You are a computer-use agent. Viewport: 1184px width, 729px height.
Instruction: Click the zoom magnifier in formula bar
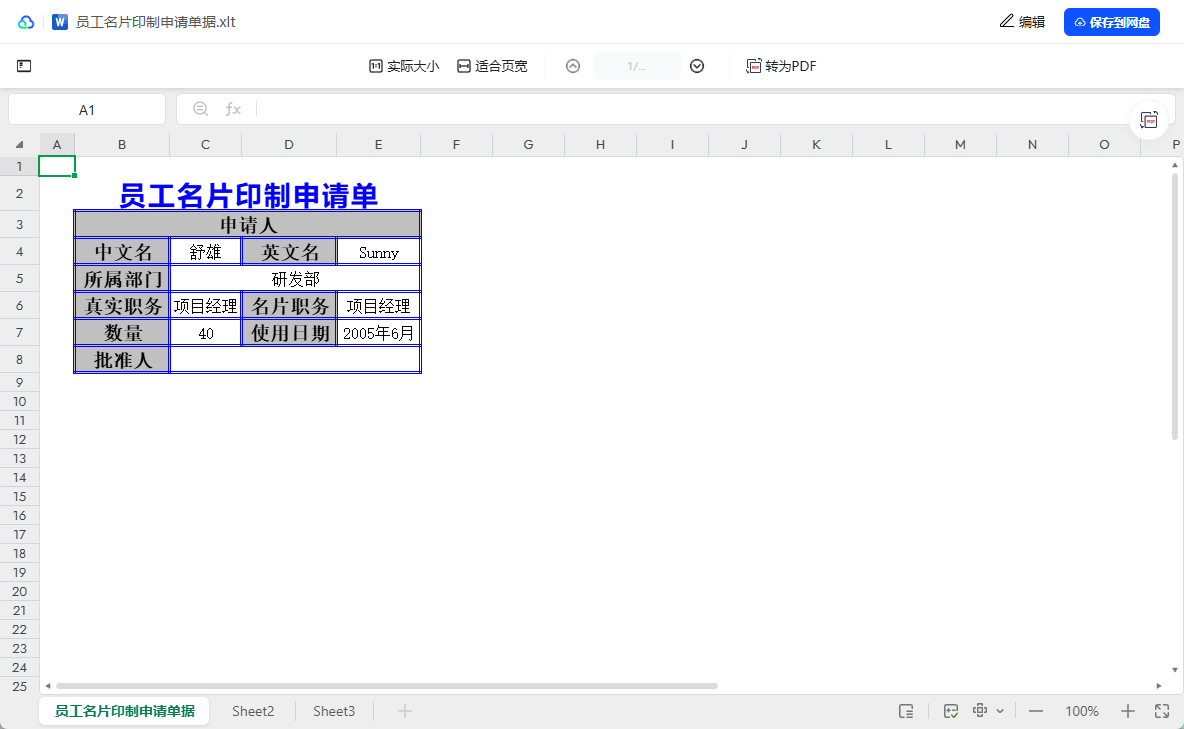click(200, 109)
